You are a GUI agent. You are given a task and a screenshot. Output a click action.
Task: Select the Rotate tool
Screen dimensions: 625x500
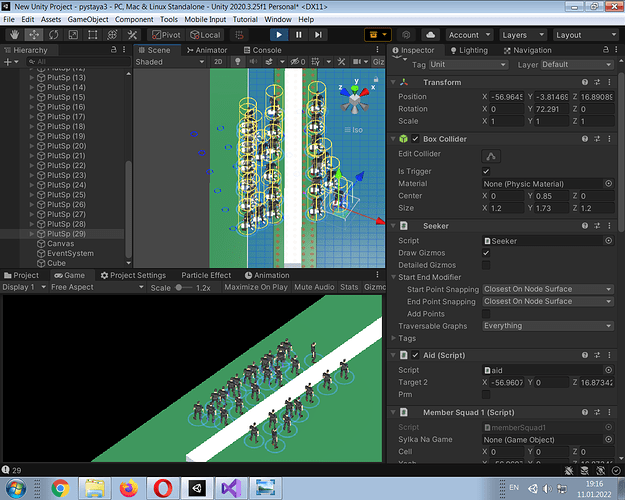pos(53,35)
